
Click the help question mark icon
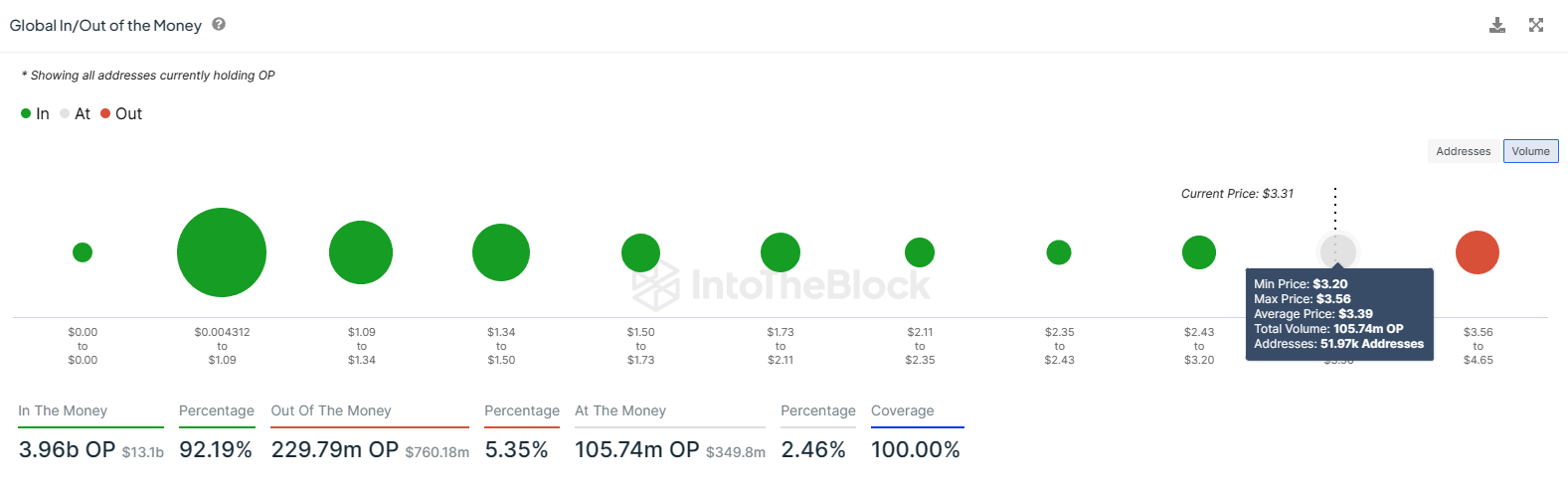tap(219, 24)
